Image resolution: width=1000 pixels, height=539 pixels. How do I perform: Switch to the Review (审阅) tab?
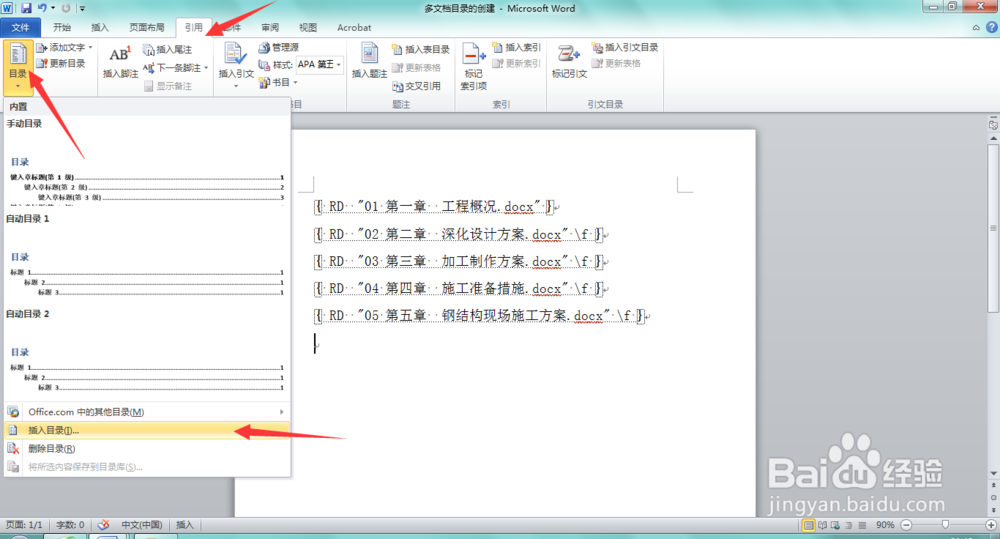coord(270,27)
